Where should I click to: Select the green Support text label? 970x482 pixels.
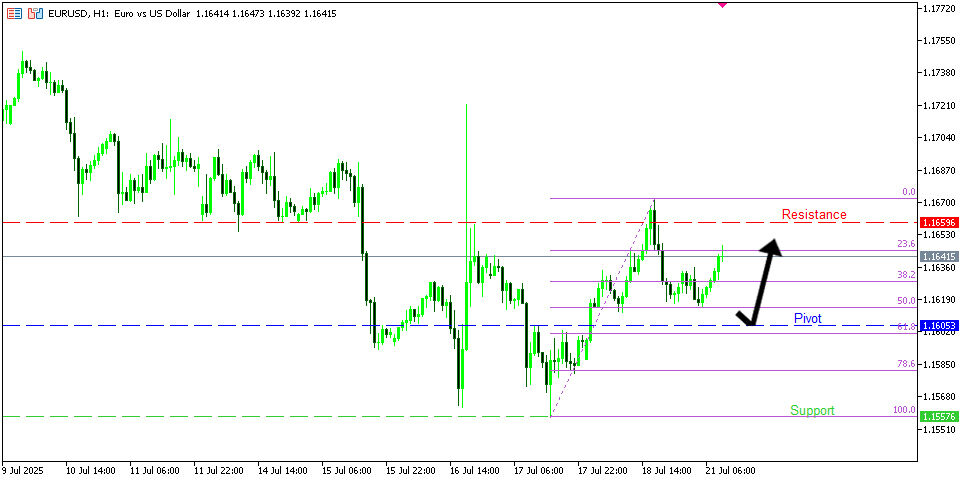[812, 410]
